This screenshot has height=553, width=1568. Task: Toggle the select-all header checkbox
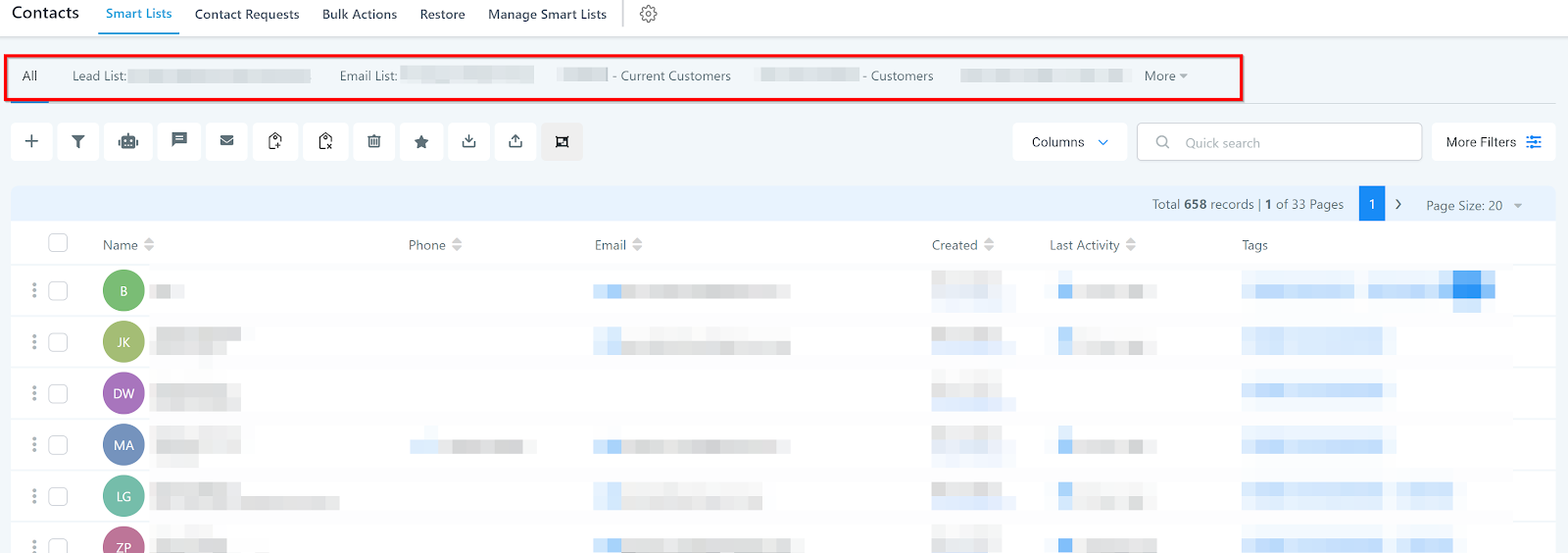pos(58,243)
